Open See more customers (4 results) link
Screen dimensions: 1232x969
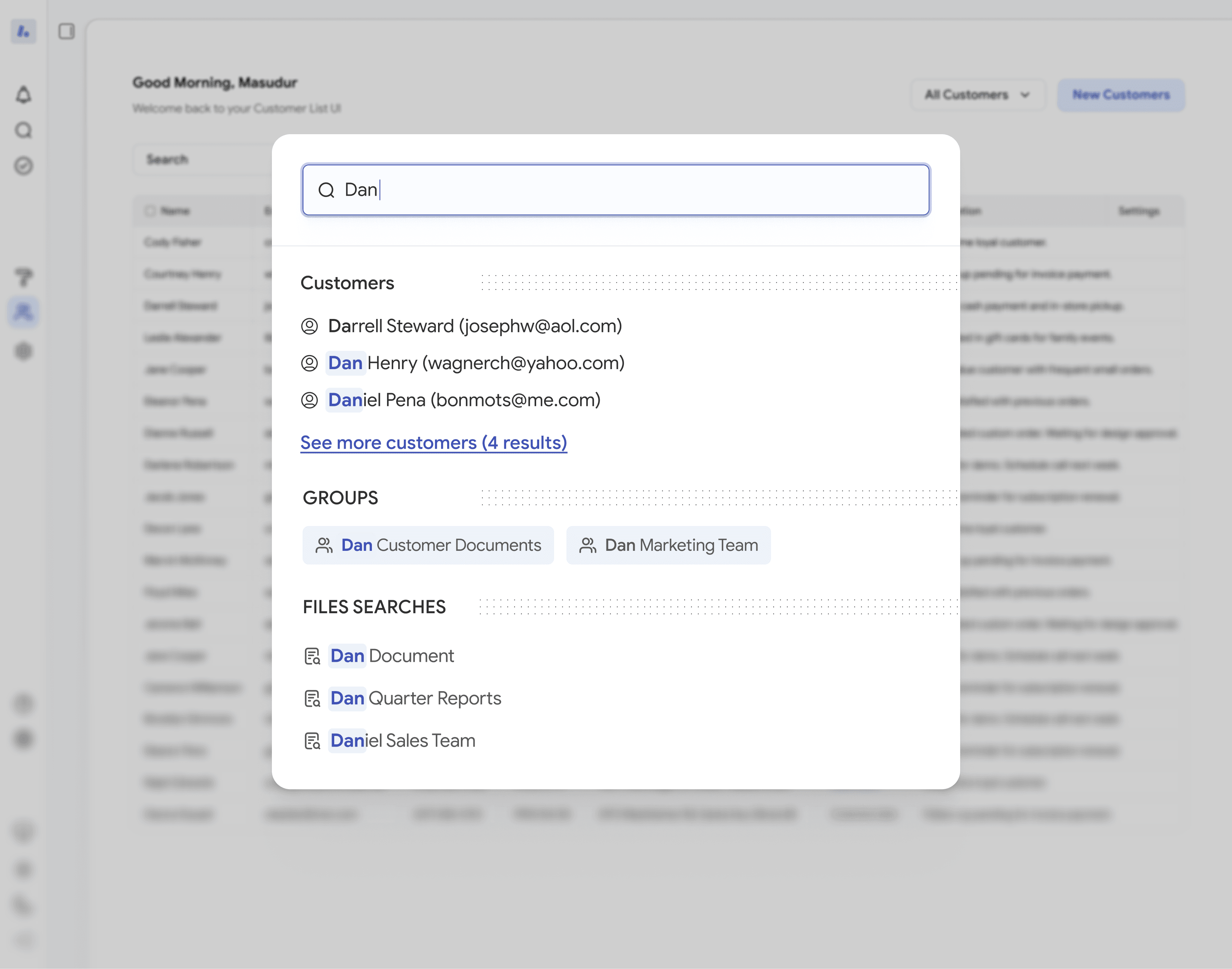point(433,442)
